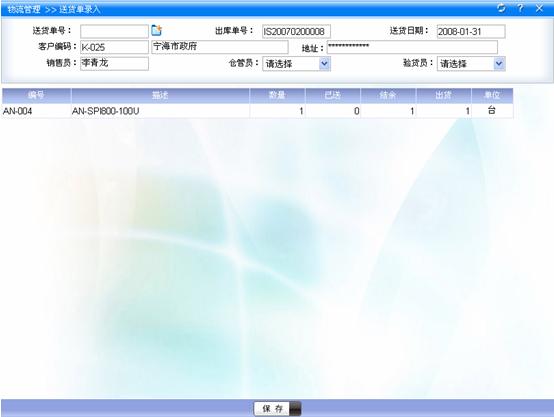This screenshot has width=554, height=417.
Task: Focus the 送货单号 input field
Action: click(114, 31)
